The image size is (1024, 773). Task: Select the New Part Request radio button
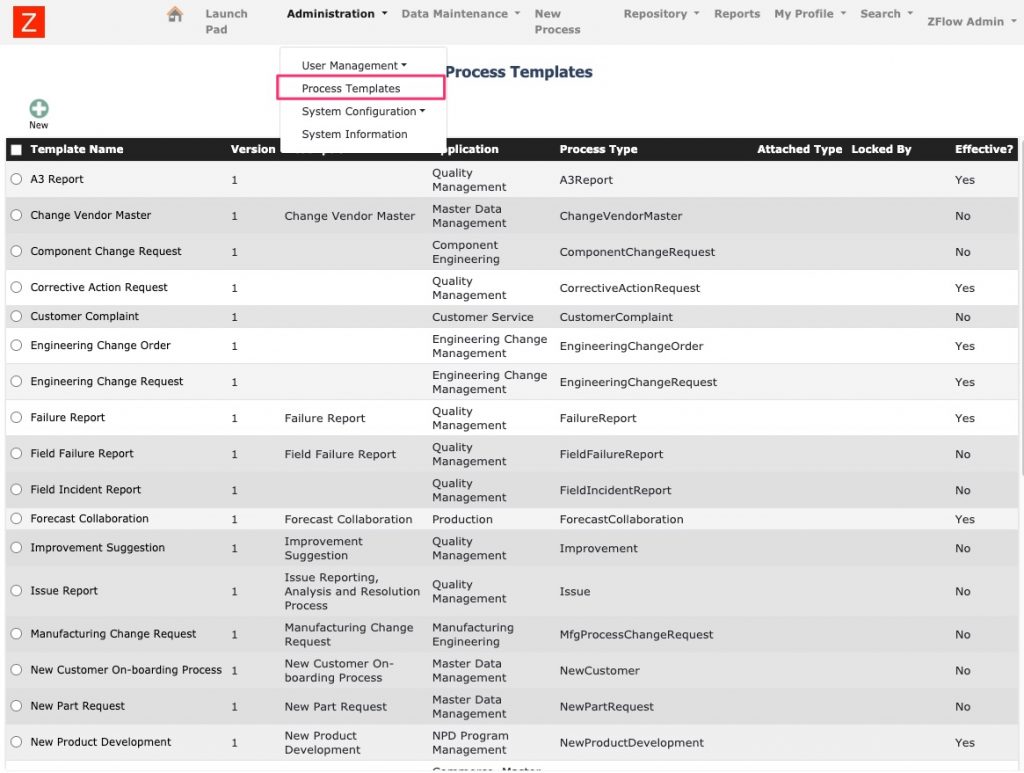(16, 705)
